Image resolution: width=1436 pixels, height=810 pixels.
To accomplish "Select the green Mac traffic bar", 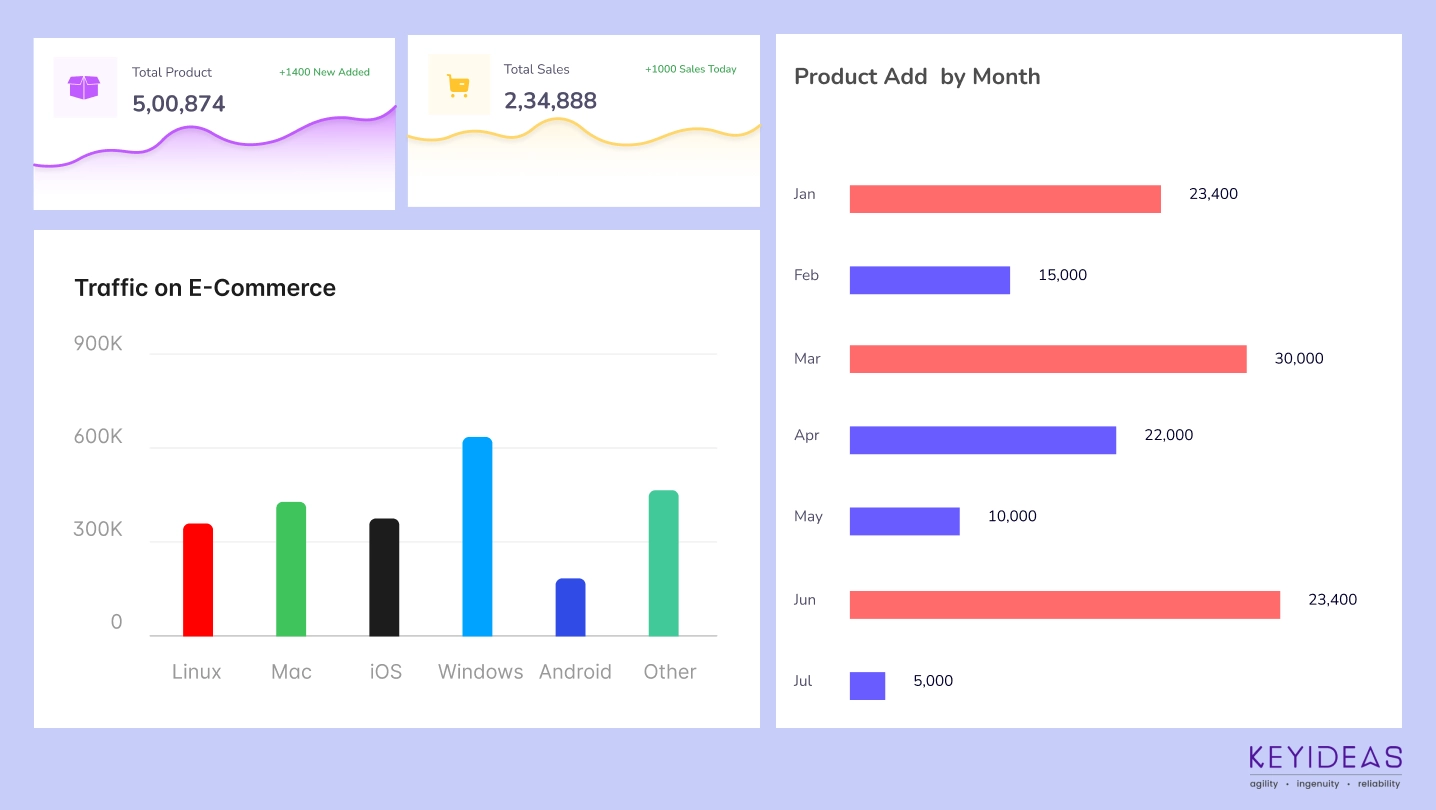I will [x=291, y=569].
